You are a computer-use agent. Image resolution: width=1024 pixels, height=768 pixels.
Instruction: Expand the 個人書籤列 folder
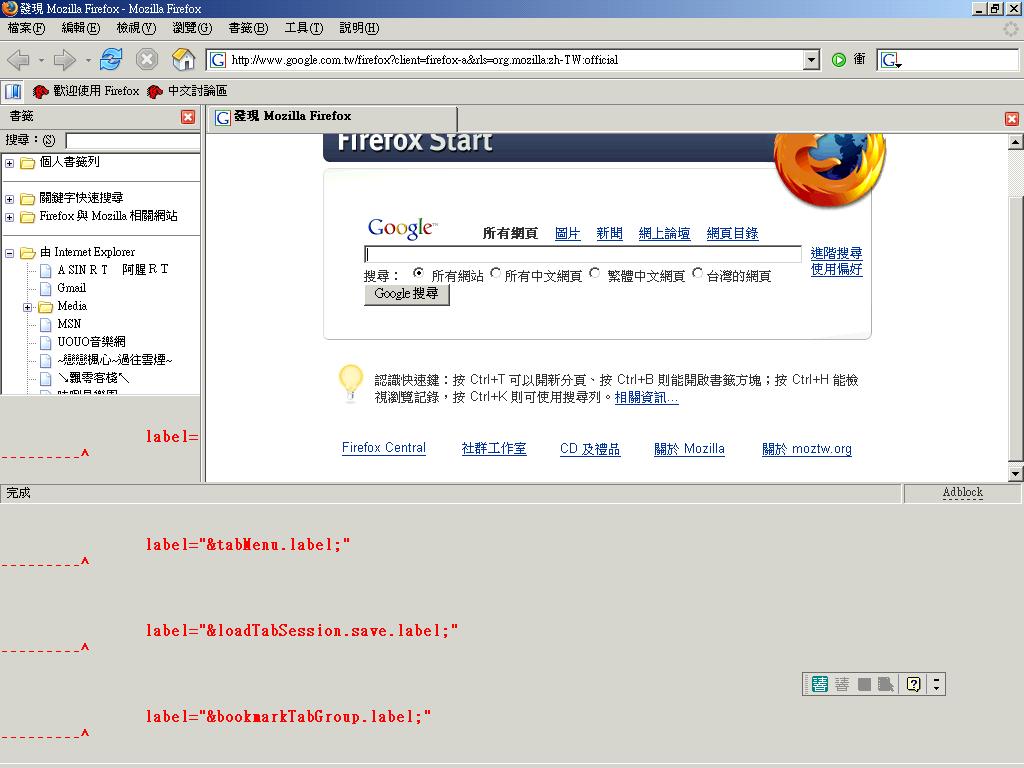click(x=10, y=163)
